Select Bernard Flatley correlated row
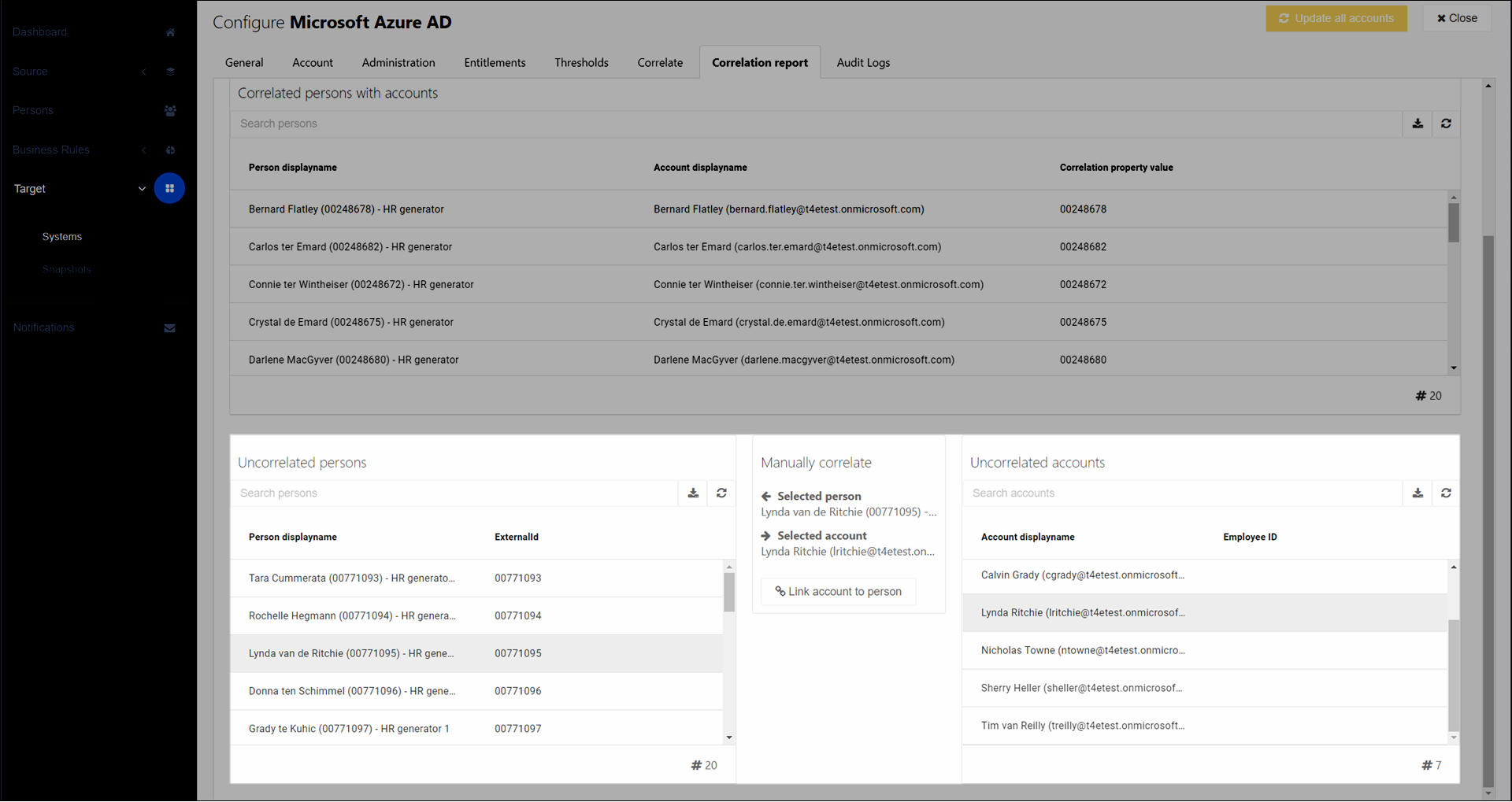1512x802 pixels. tap(839, 209)
